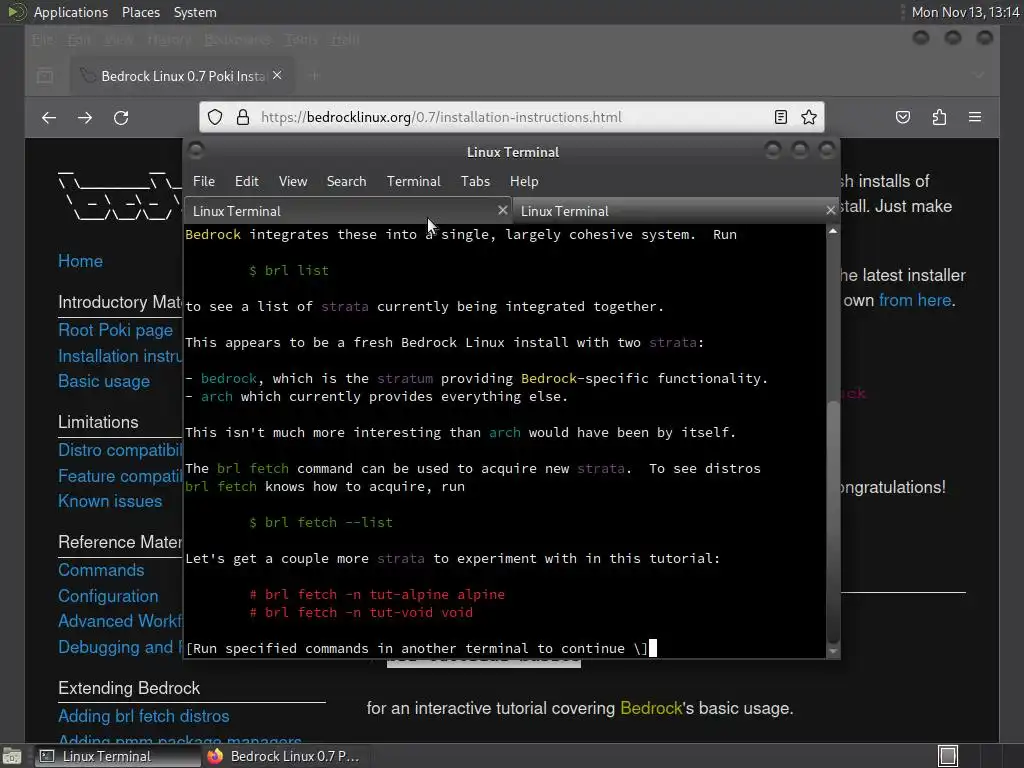1024x768 pixels.
Task: Open Basic usage link
Action: (x=104, y=381)
